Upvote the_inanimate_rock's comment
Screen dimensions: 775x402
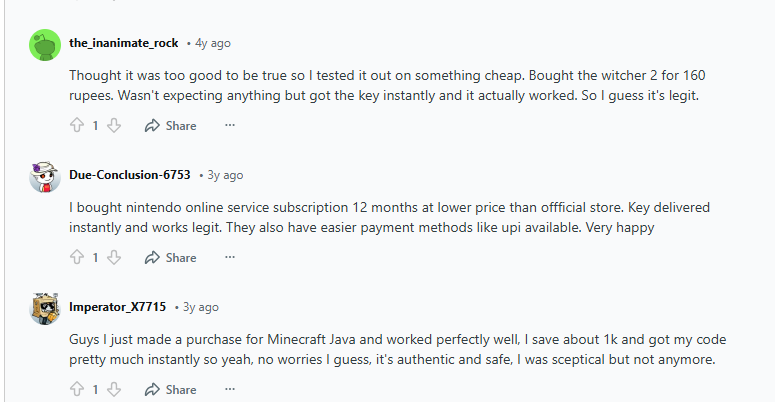click(x=77, y=126)
